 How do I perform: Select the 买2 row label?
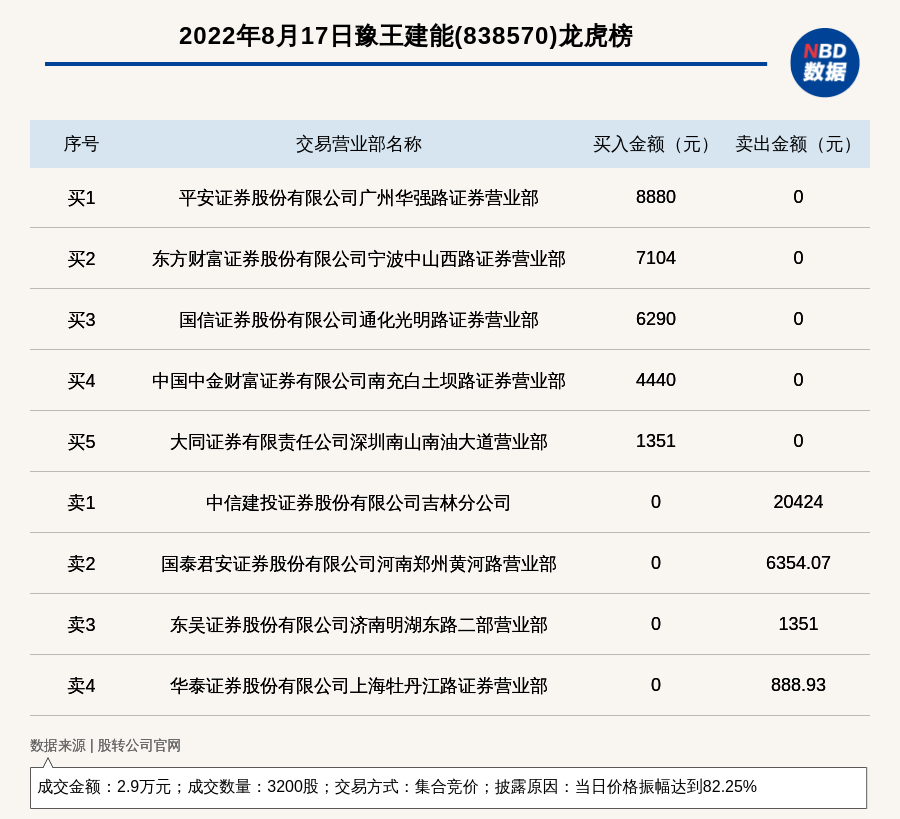pos(81,259)
